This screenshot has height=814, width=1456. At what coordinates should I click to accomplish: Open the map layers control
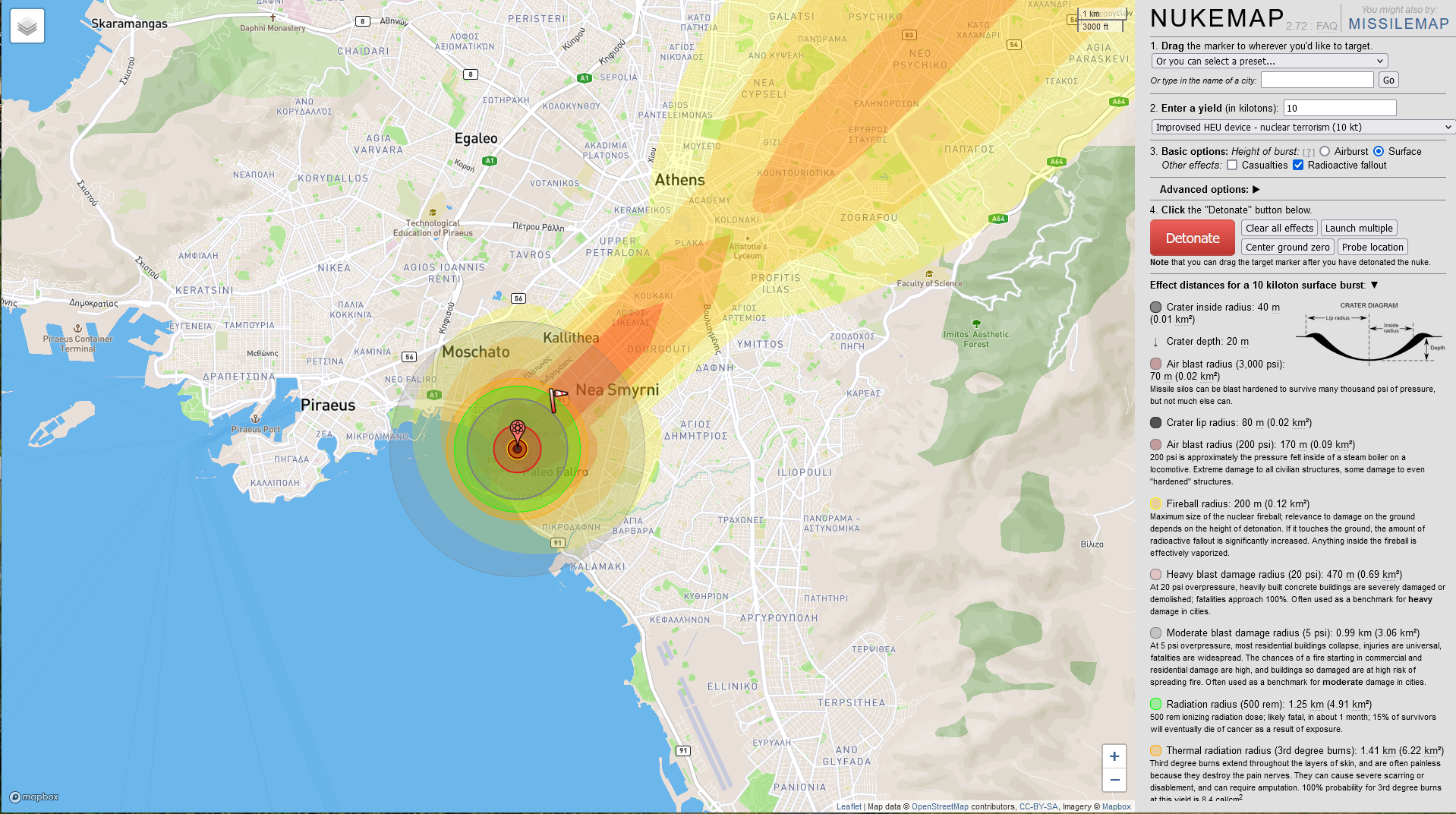coord(27,27)
